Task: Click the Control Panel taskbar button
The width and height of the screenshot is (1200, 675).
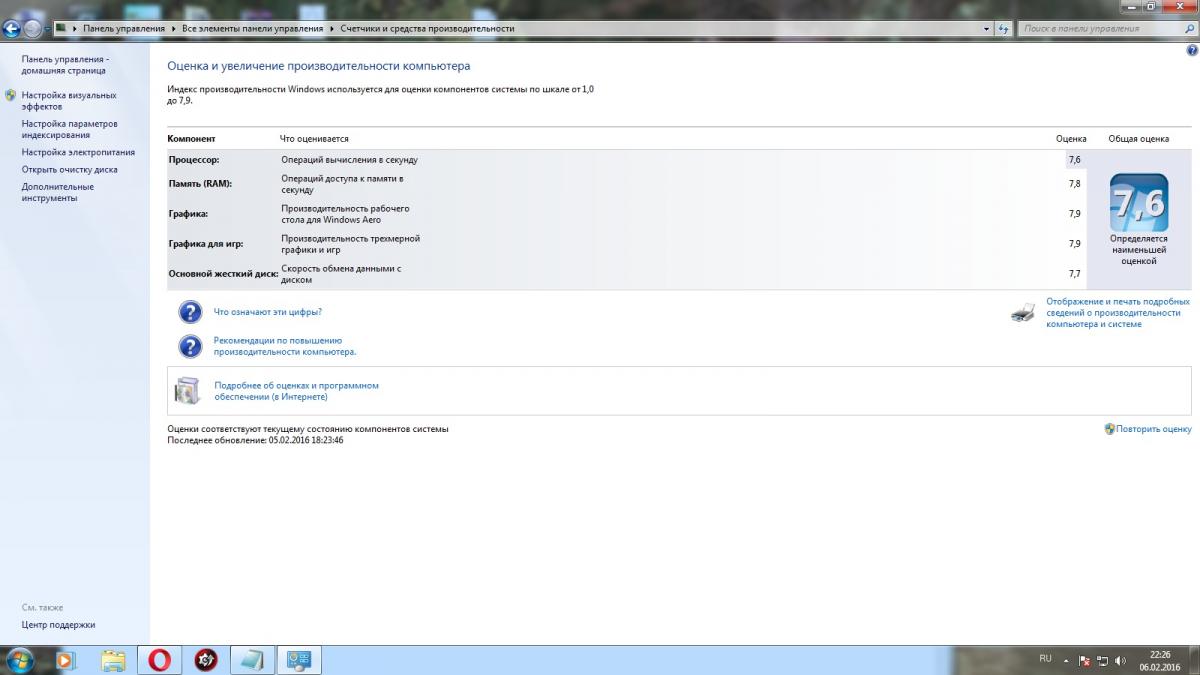Action: [299, 660]
